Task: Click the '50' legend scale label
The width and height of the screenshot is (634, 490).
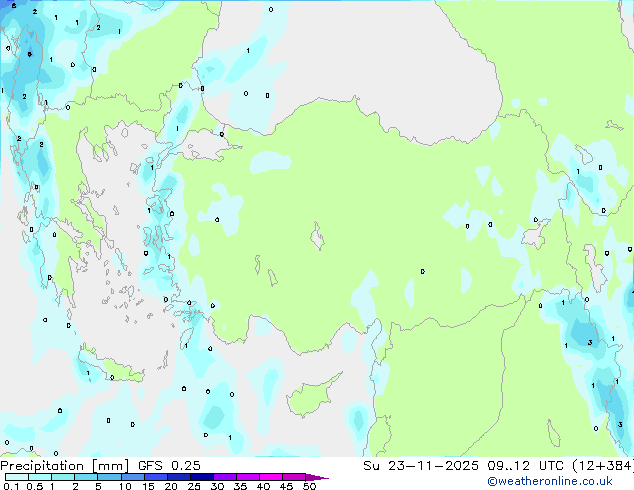Action: (x=309, y=486)
